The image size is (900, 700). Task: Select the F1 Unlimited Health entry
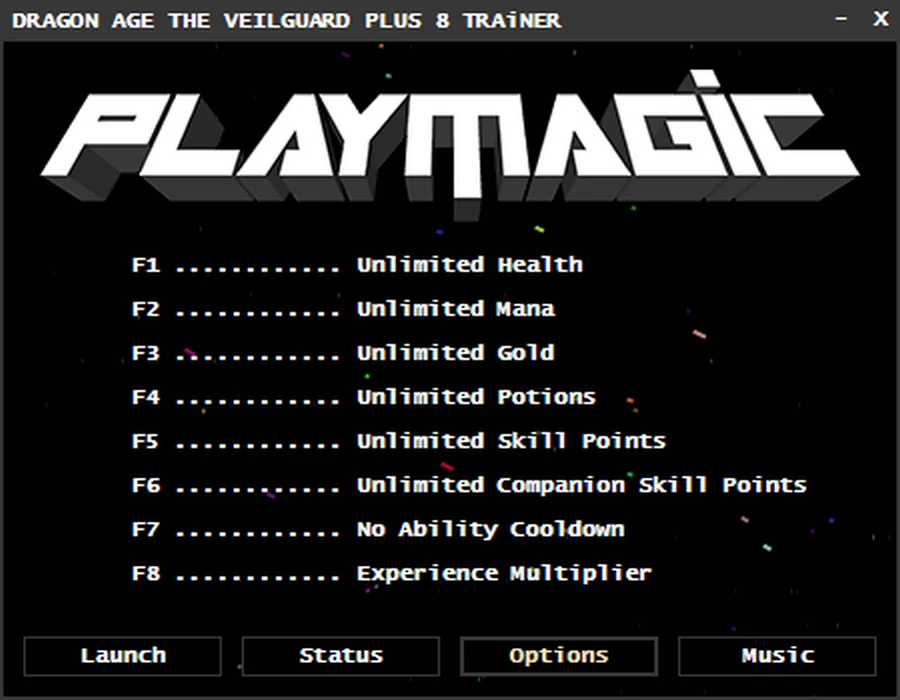click(357, 265)
